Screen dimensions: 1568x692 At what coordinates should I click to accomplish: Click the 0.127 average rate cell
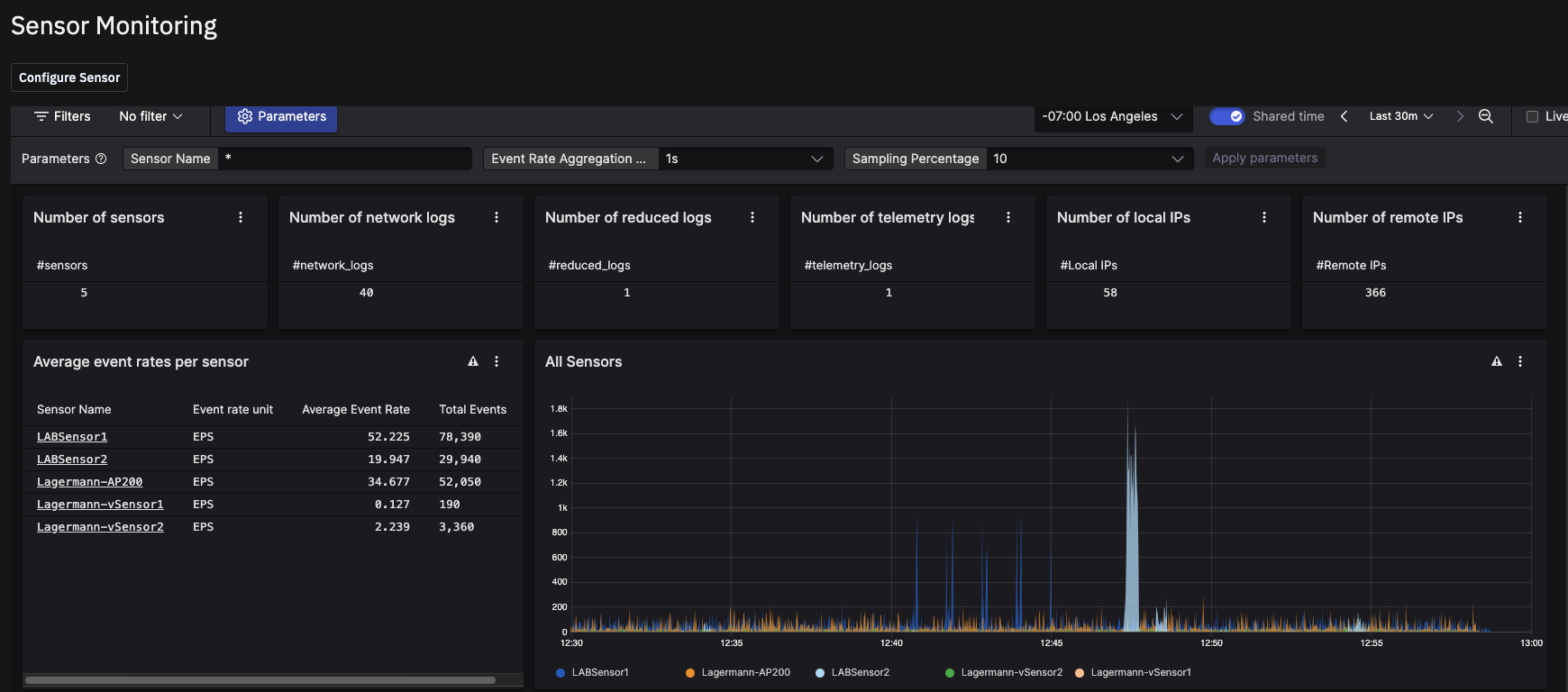(392, 505)
